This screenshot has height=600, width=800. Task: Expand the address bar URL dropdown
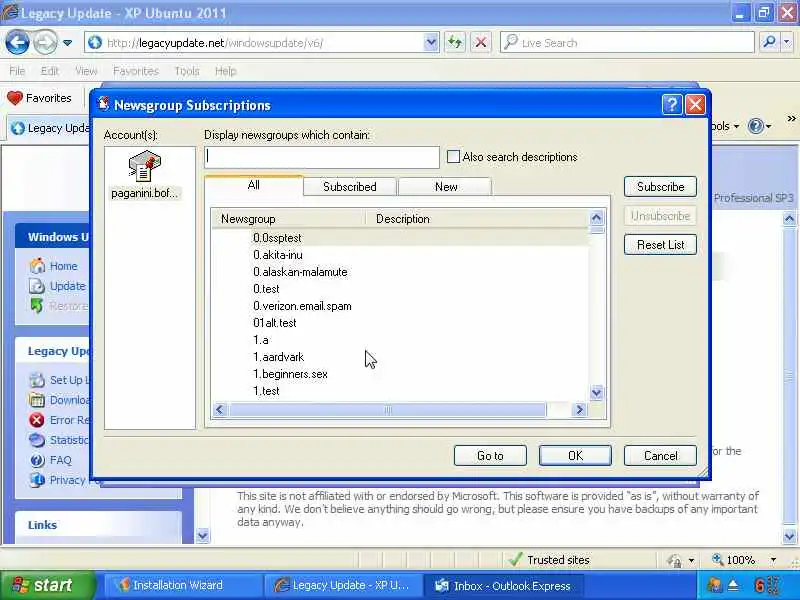(431, 43)
